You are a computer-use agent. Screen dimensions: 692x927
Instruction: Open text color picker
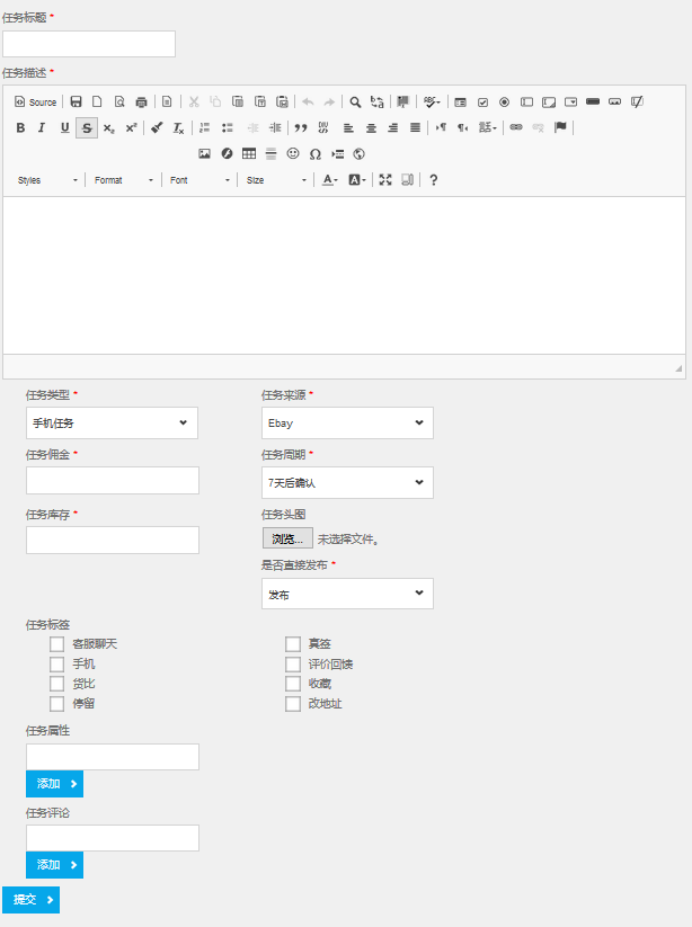(x=330, y=180)
